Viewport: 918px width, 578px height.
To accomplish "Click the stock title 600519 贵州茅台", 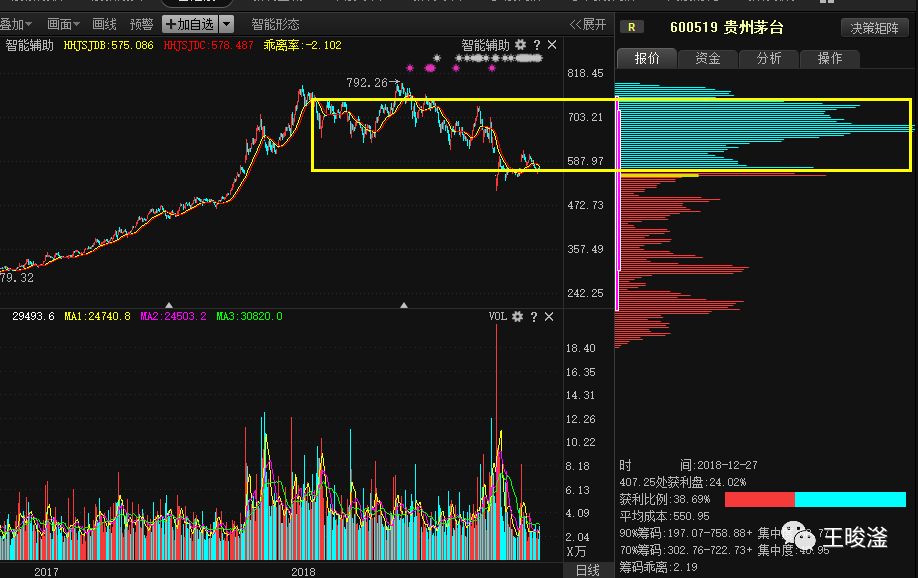I will tap(726, 28).
